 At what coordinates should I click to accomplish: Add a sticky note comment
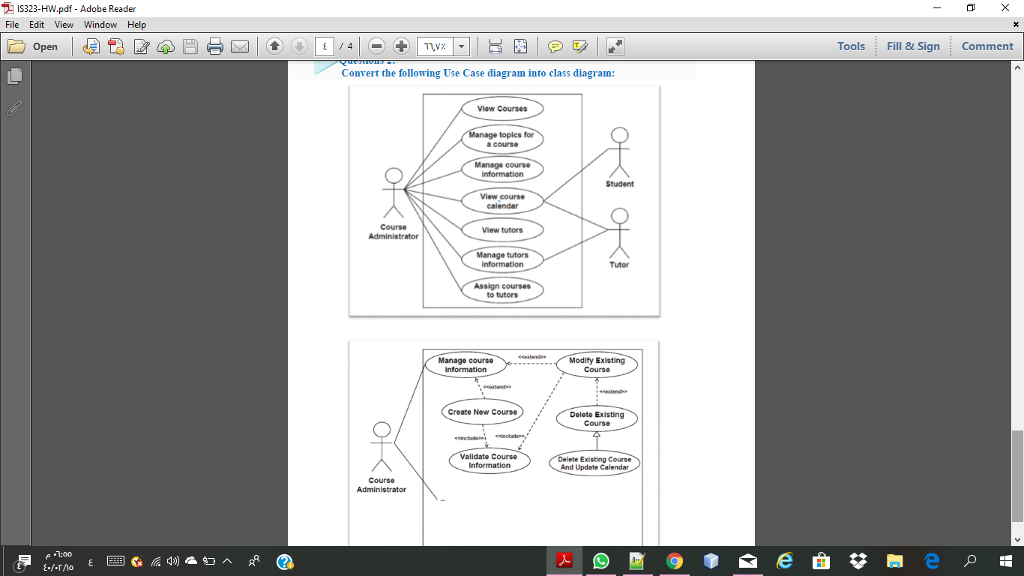(x=555, y=46)
